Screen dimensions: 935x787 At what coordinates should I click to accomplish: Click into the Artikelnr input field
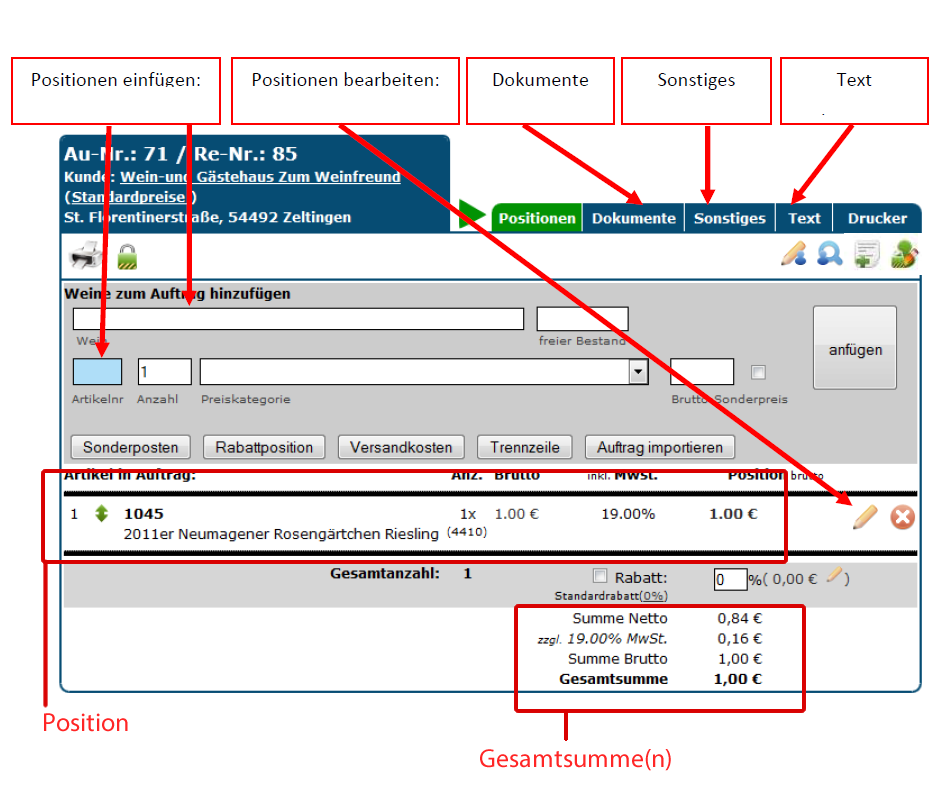(x=97, y=372)
